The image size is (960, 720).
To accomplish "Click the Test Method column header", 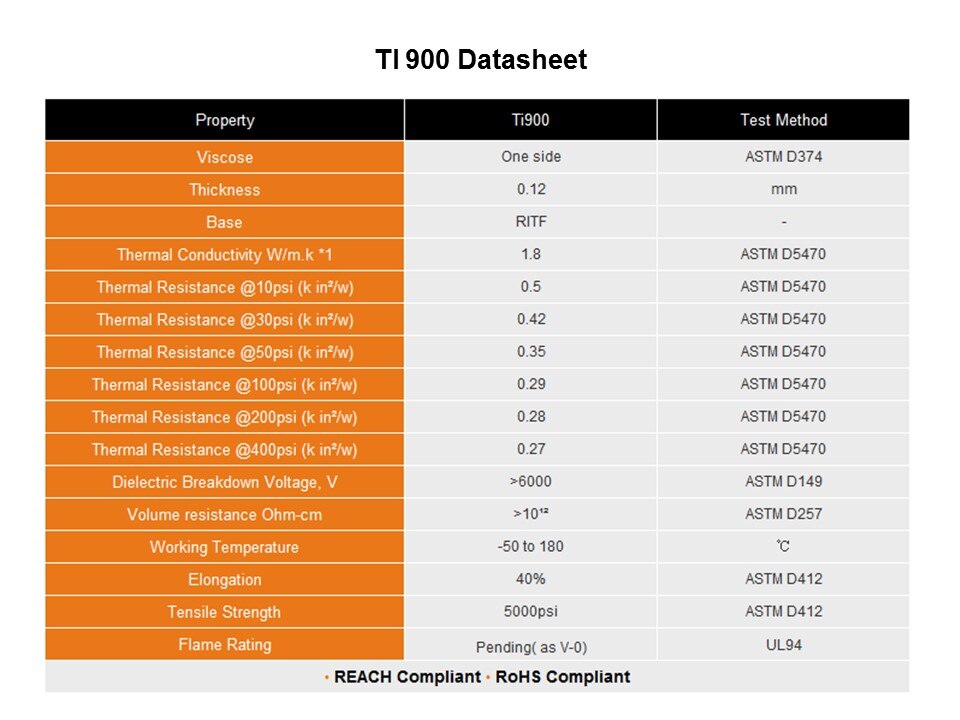I will 783,120.
